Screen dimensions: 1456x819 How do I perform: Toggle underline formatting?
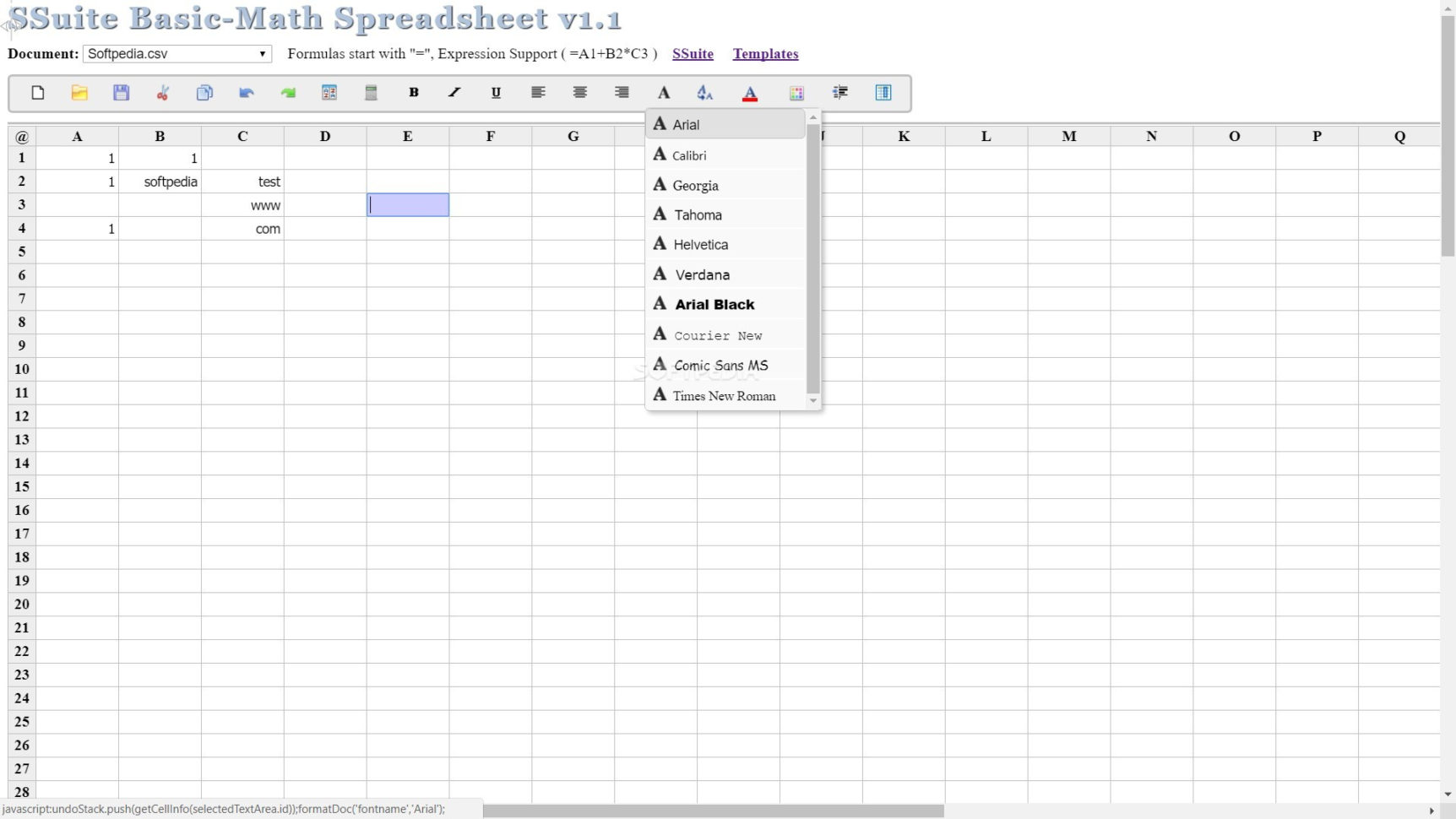pyautogui.click(x=496, y=93)
